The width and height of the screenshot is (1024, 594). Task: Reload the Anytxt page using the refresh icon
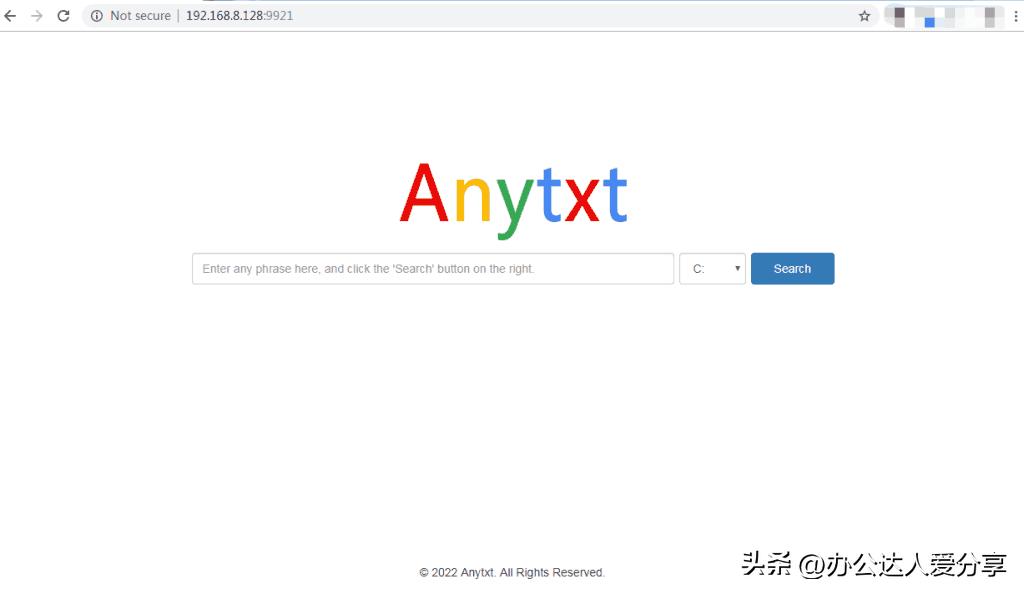pos(63,15)
